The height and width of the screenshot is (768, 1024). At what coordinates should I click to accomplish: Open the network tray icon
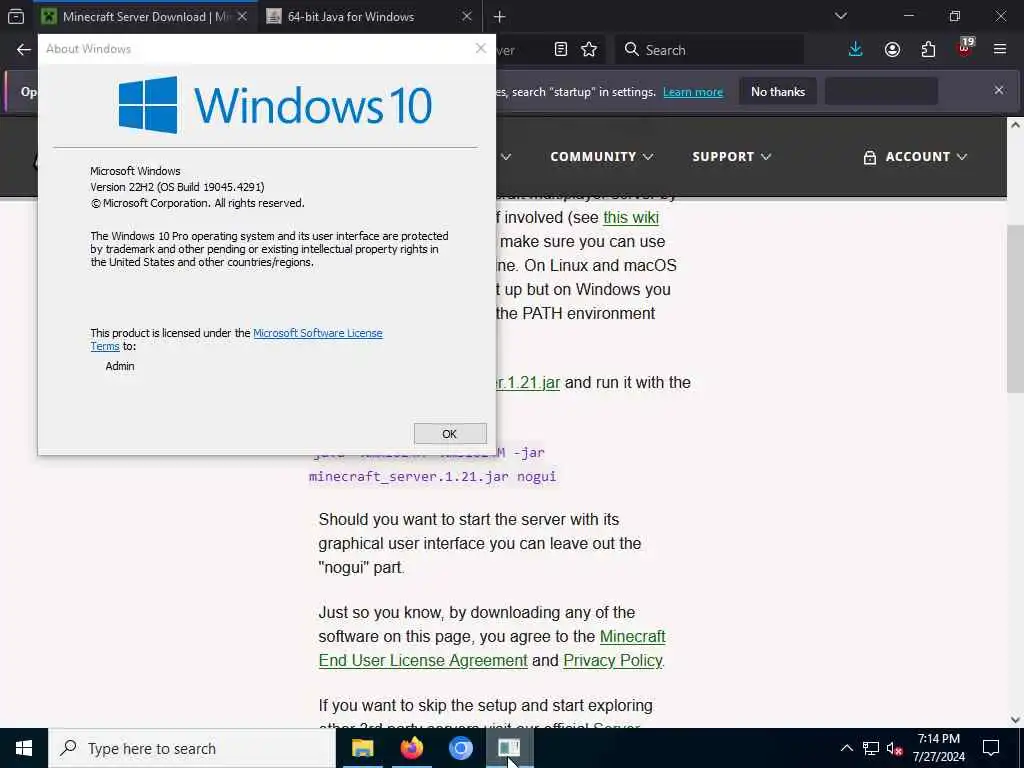coord(871,748)
